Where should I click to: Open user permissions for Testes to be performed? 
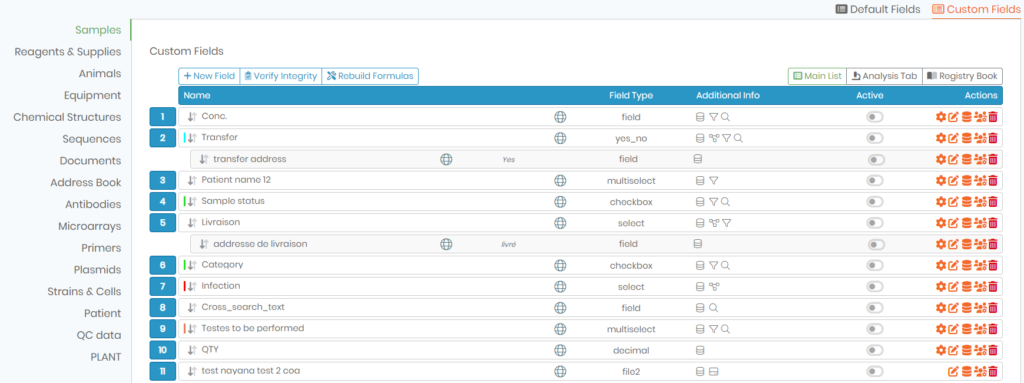(980, 329)
